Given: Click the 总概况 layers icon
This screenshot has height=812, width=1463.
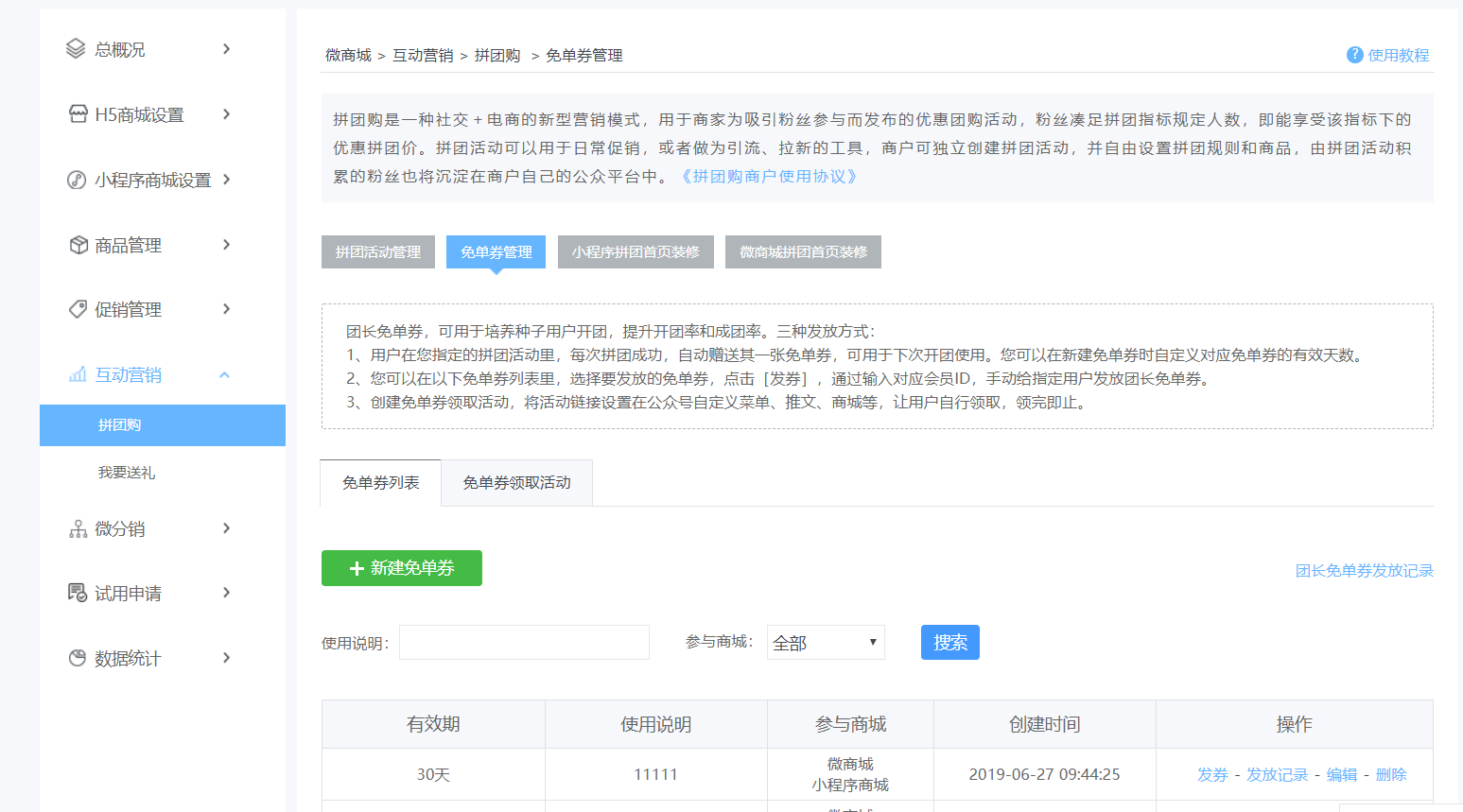Looking at the screenshot, I should 76,48.
